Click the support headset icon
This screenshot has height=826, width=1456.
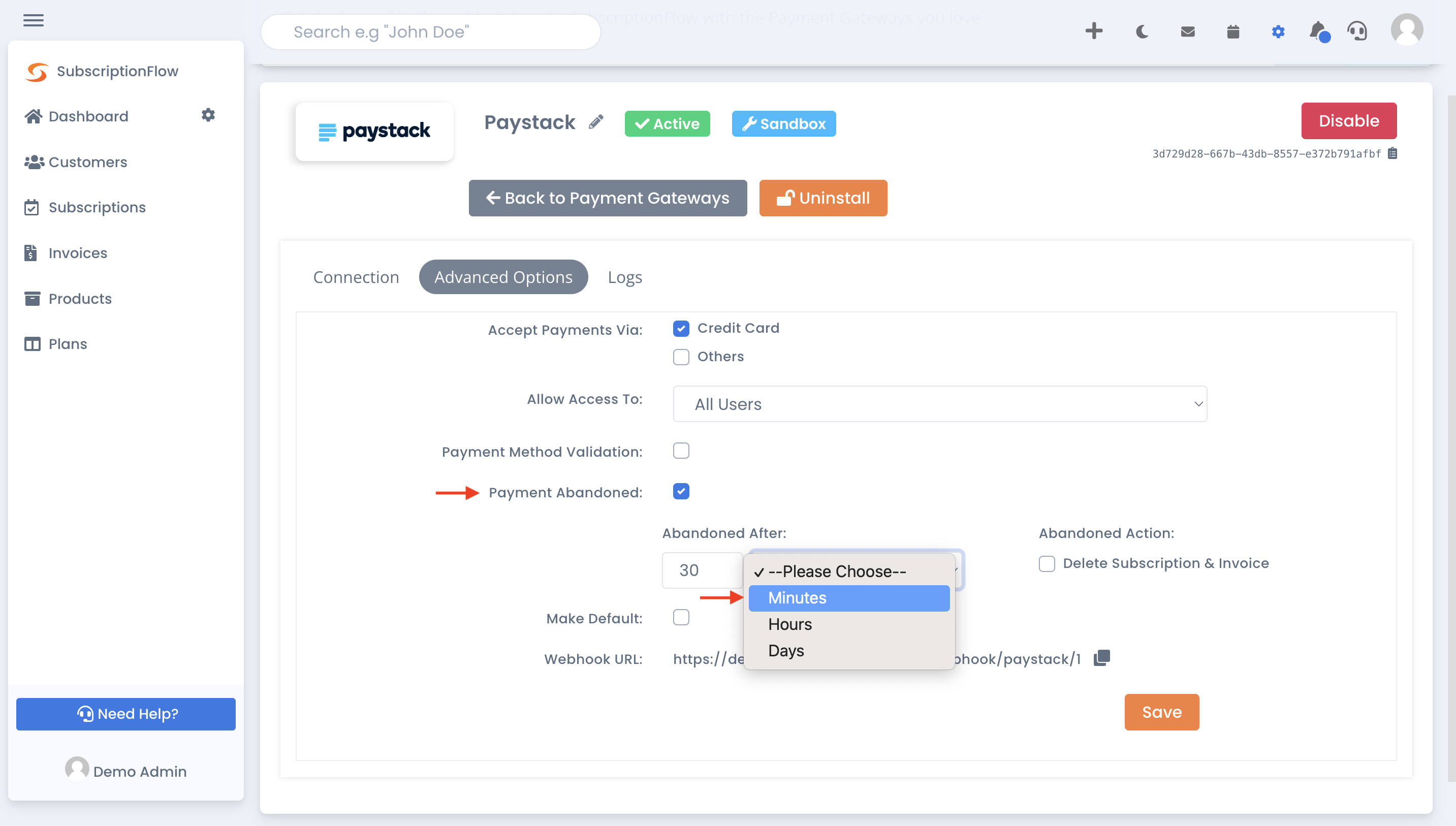pos(1357,32)
